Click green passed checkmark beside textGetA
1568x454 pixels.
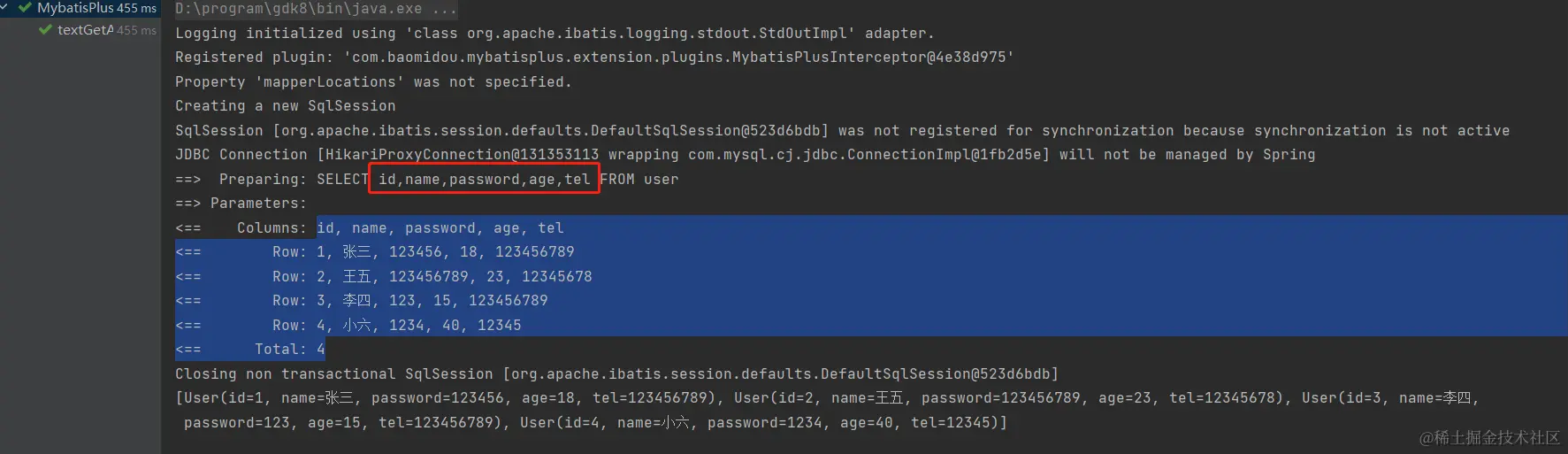click(x=45, y=30)
